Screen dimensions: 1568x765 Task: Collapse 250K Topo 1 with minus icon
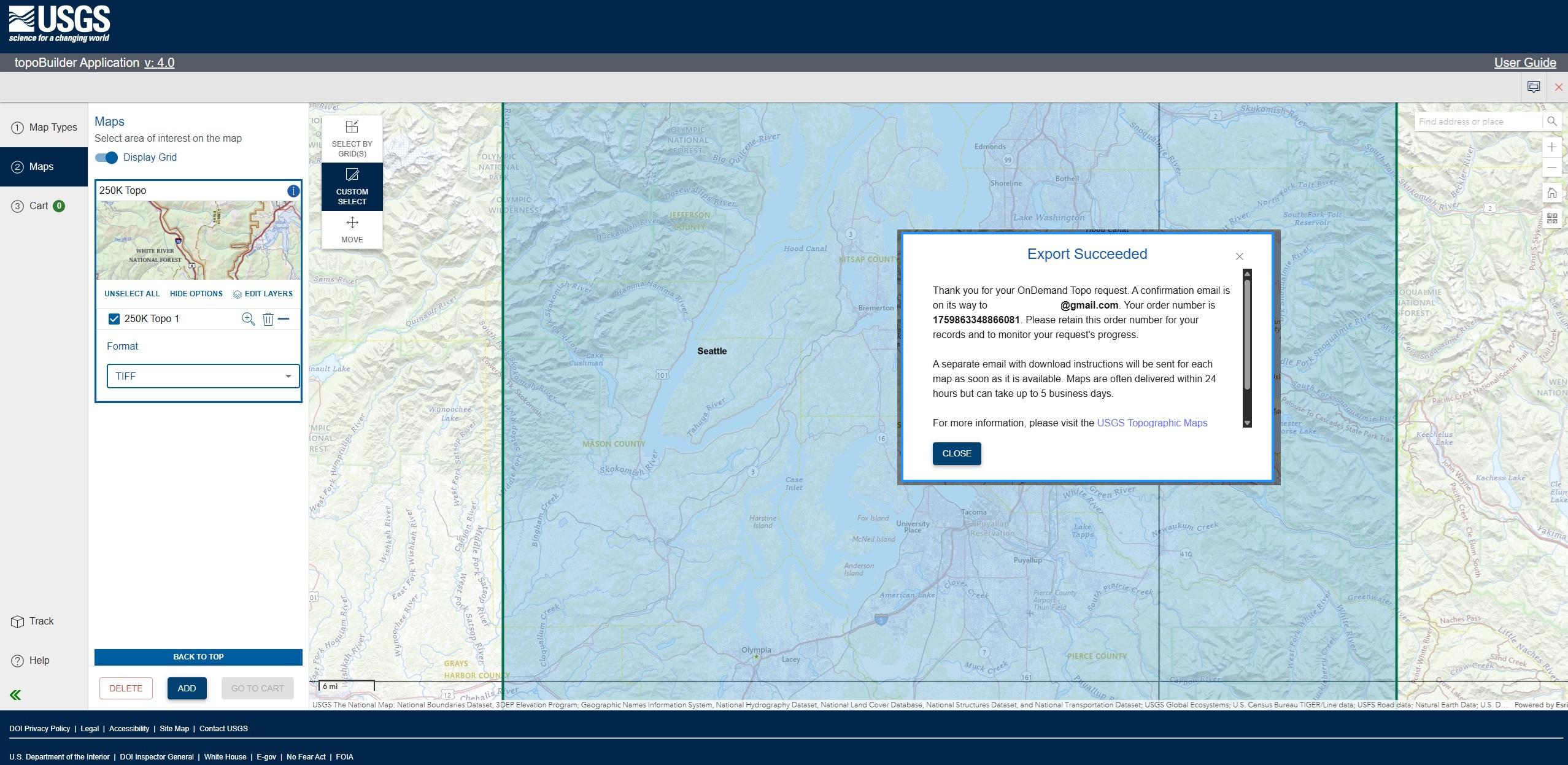[284, 319]
